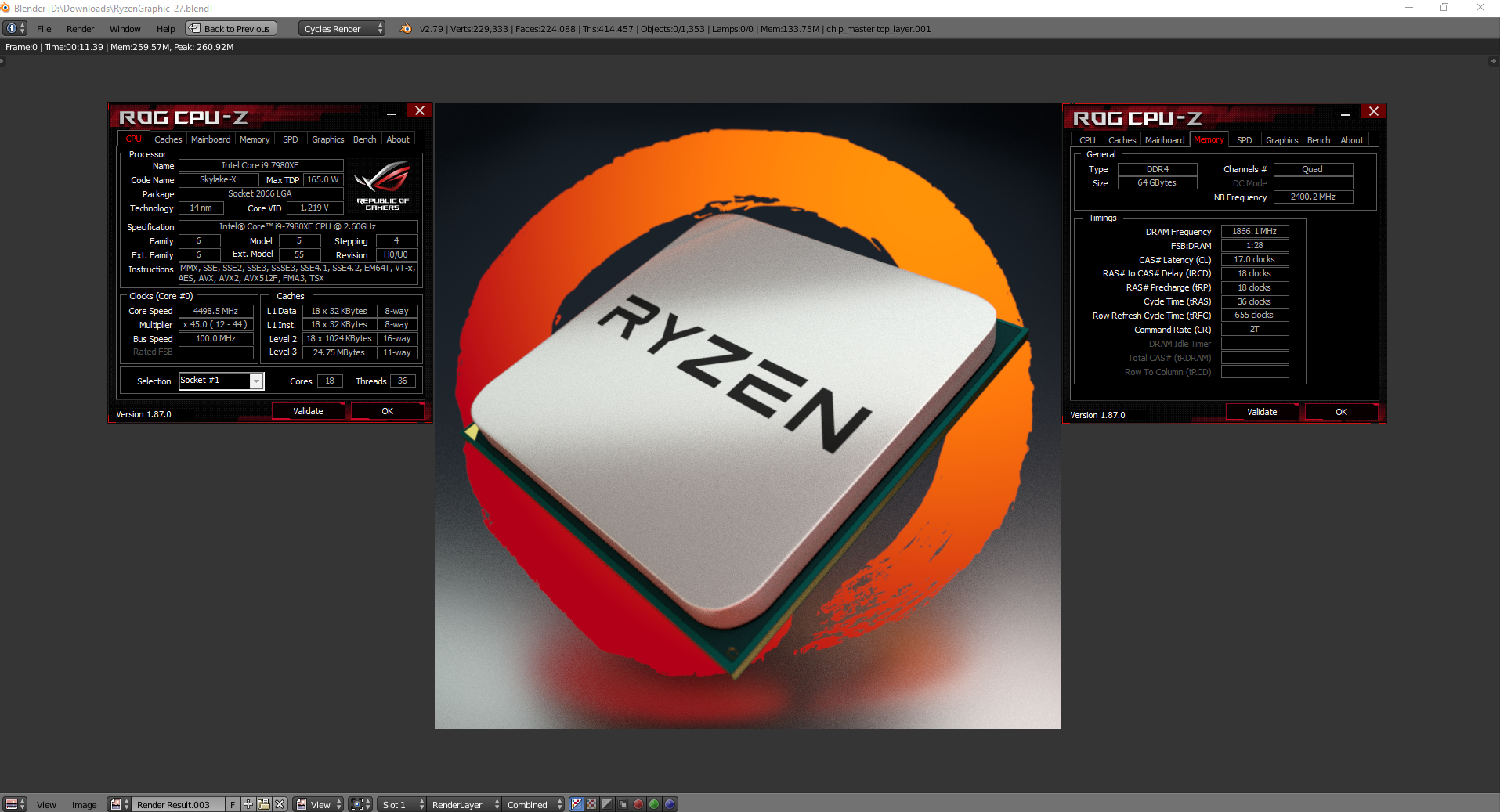
Task: Open the Help menu
Action: [166, 29]
